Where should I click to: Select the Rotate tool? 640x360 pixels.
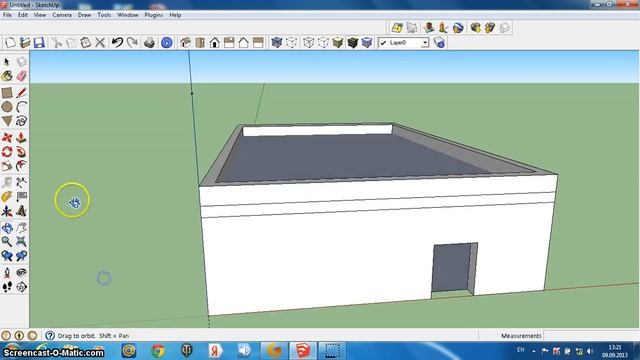tap(7, 152)
